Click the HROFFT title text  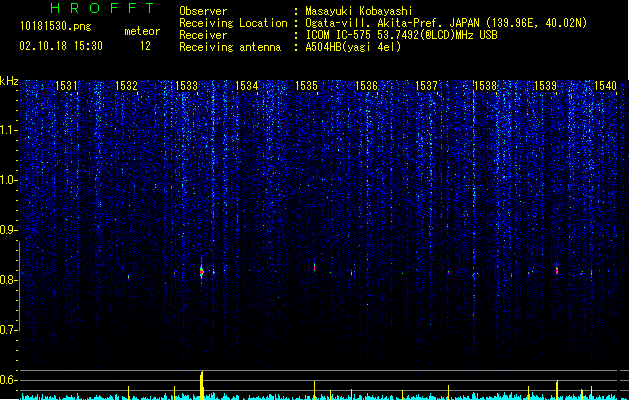pyautogui.click(x=103, y=8)
